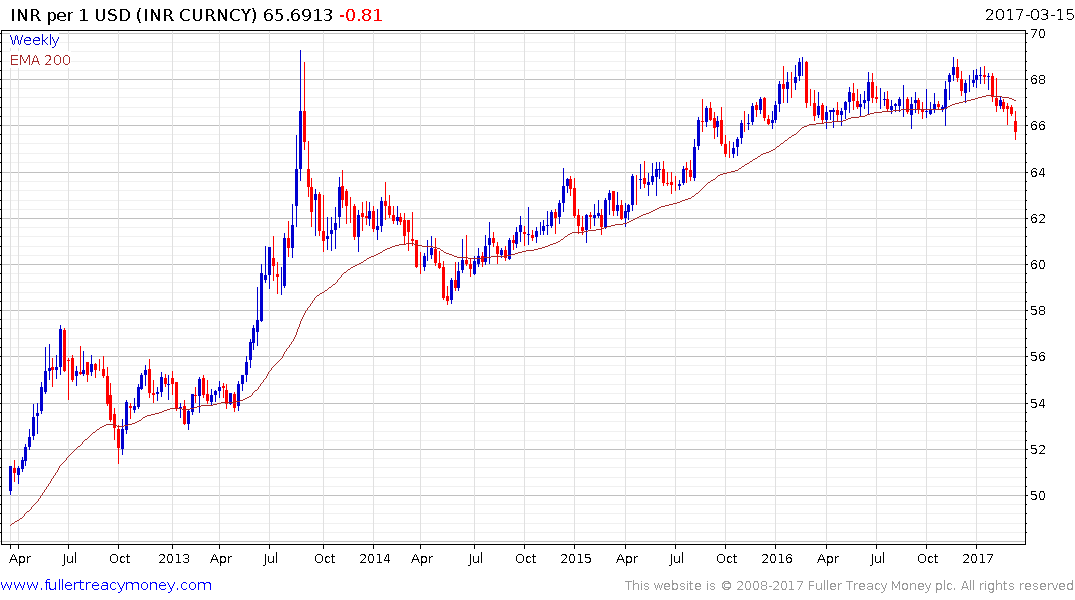Click the y-axis label 50

pos(1037,495)
